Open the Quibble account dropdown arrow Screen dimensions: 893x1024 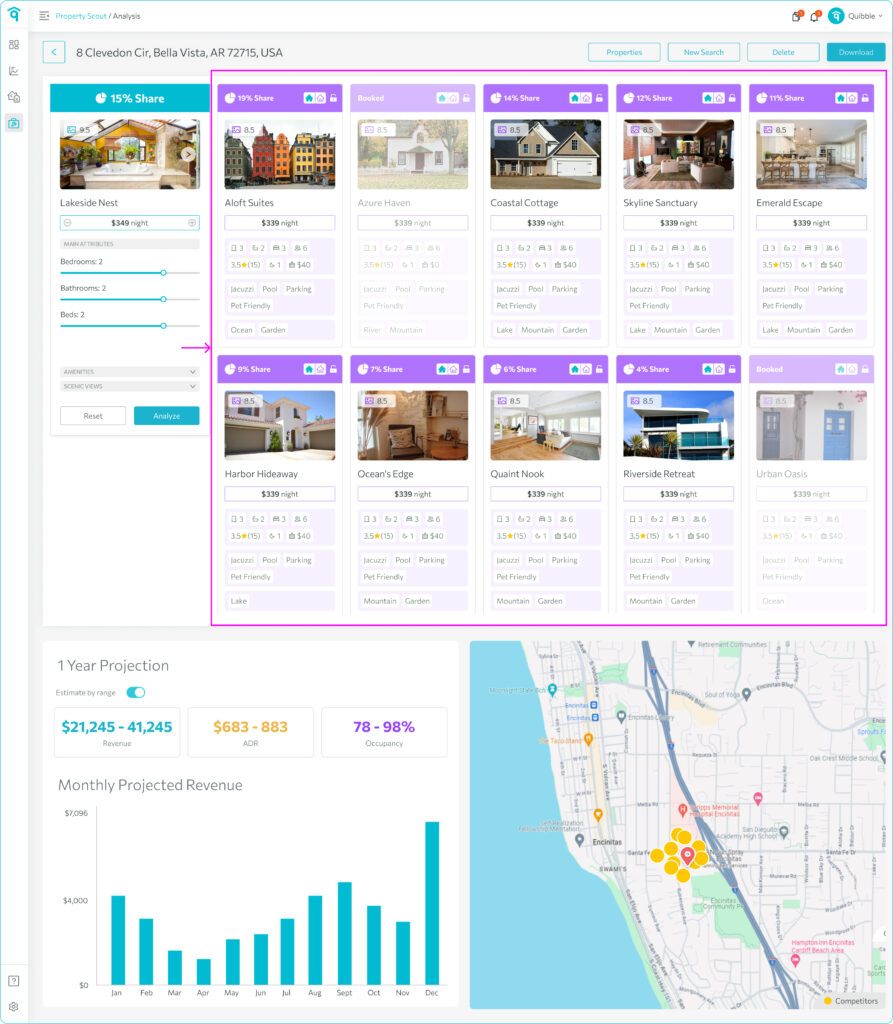coord(881,16)
